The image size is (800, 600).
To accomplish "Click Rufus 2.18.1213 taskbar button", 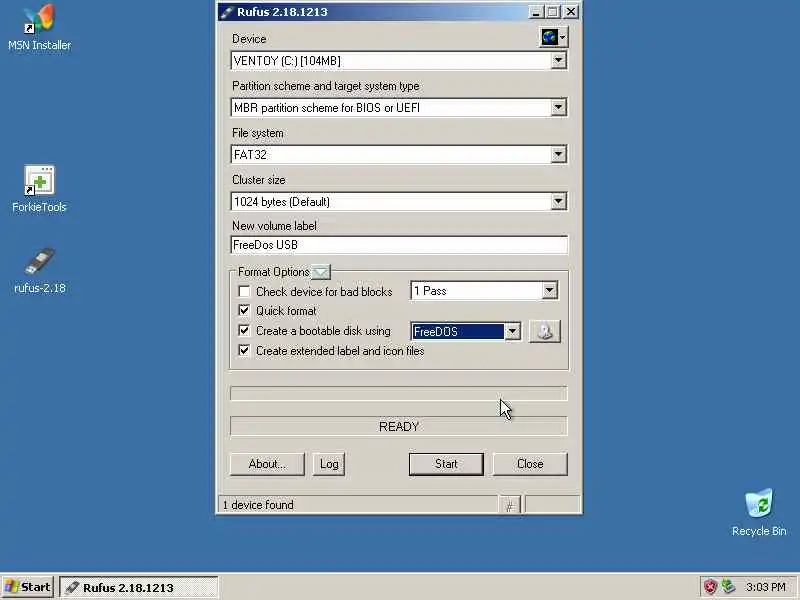I will click(139, 587).
